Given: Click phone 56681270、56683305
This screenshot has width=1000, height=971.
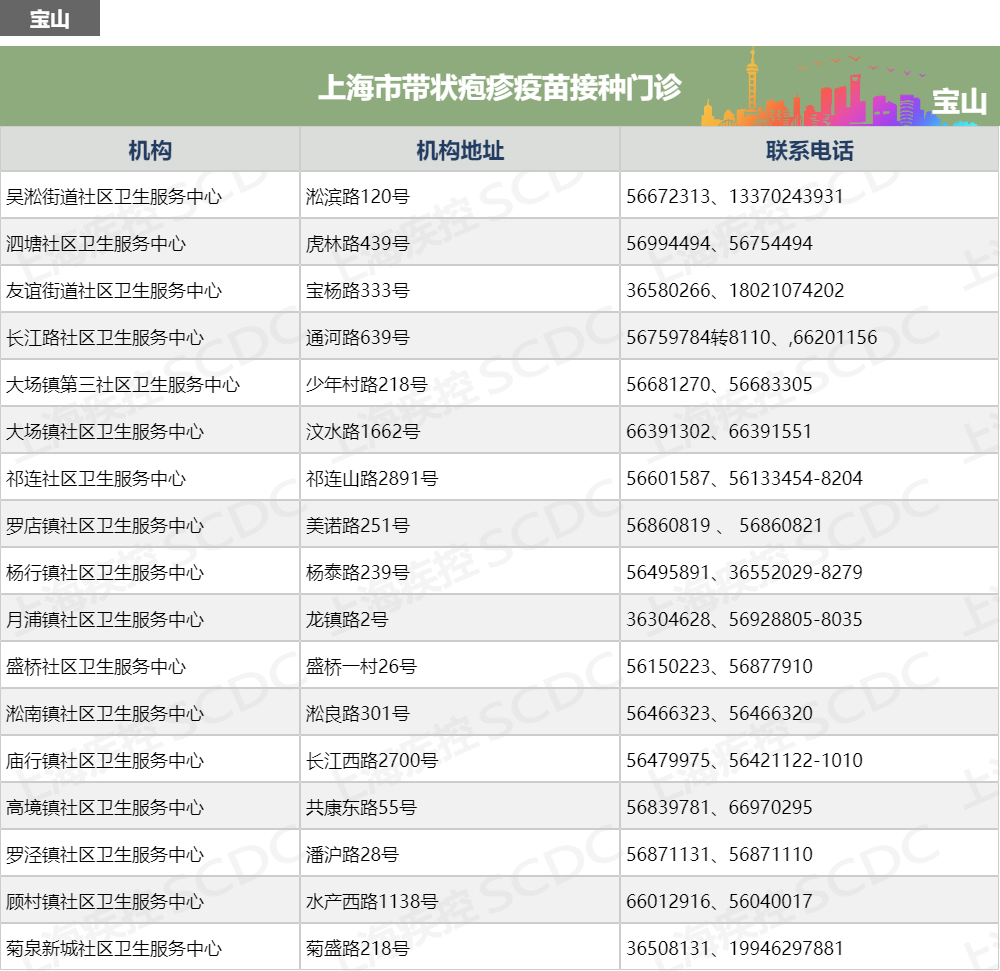Looking at the screenshot, I should tap(719, 384).
